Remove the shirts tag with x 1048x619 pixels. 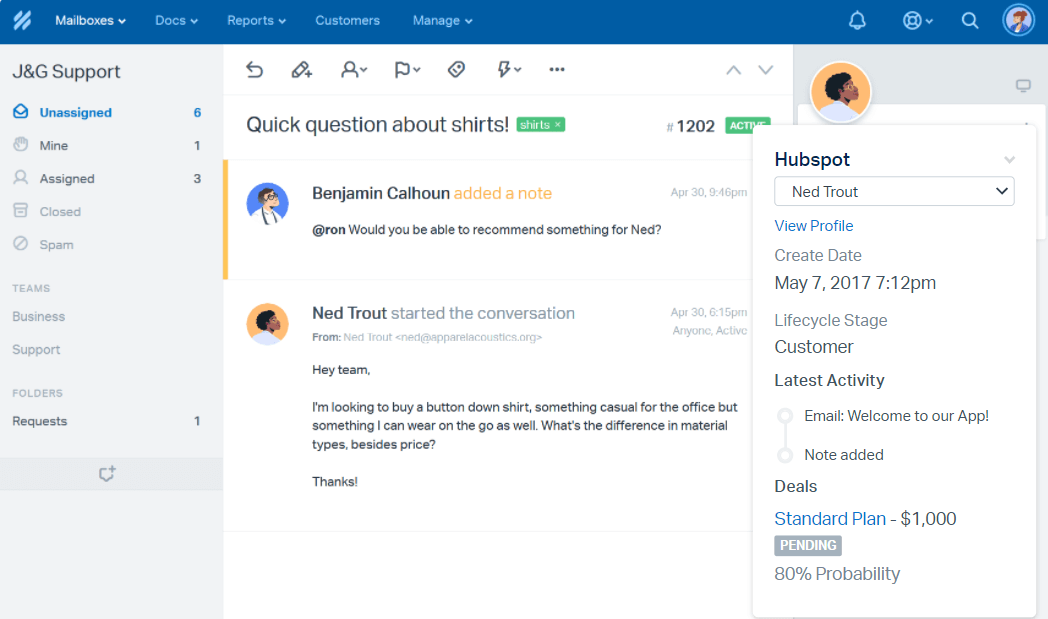(558, 125)
